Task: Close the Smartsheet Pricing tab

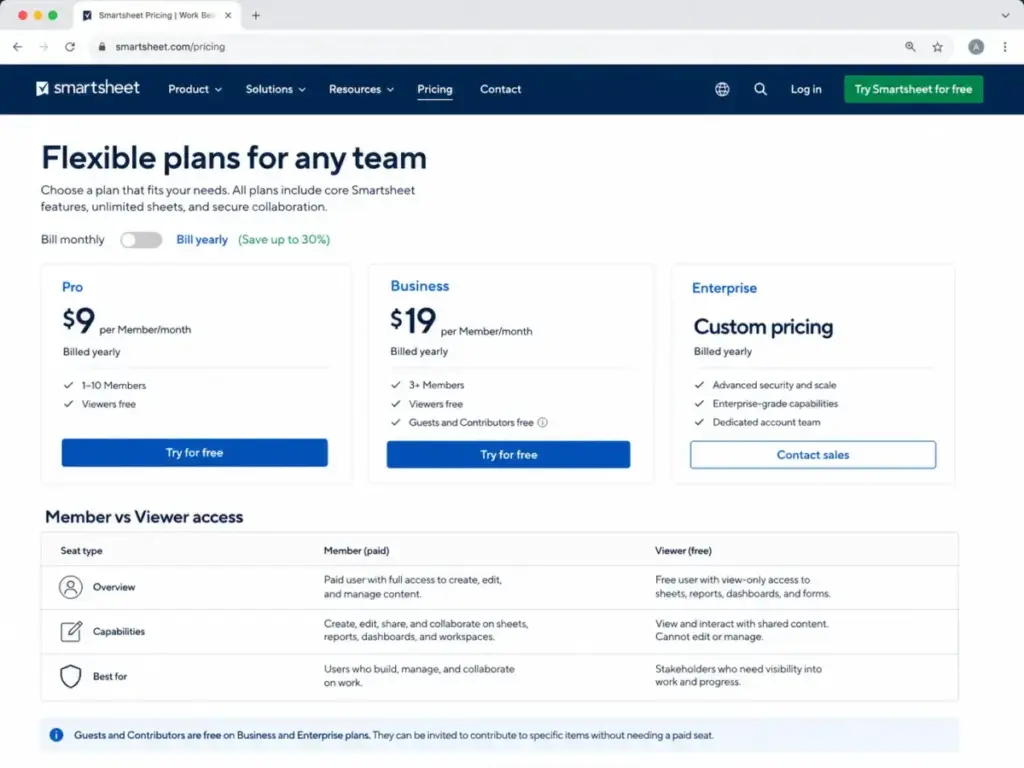Action: pyautogui.click(x=228, y=15)
